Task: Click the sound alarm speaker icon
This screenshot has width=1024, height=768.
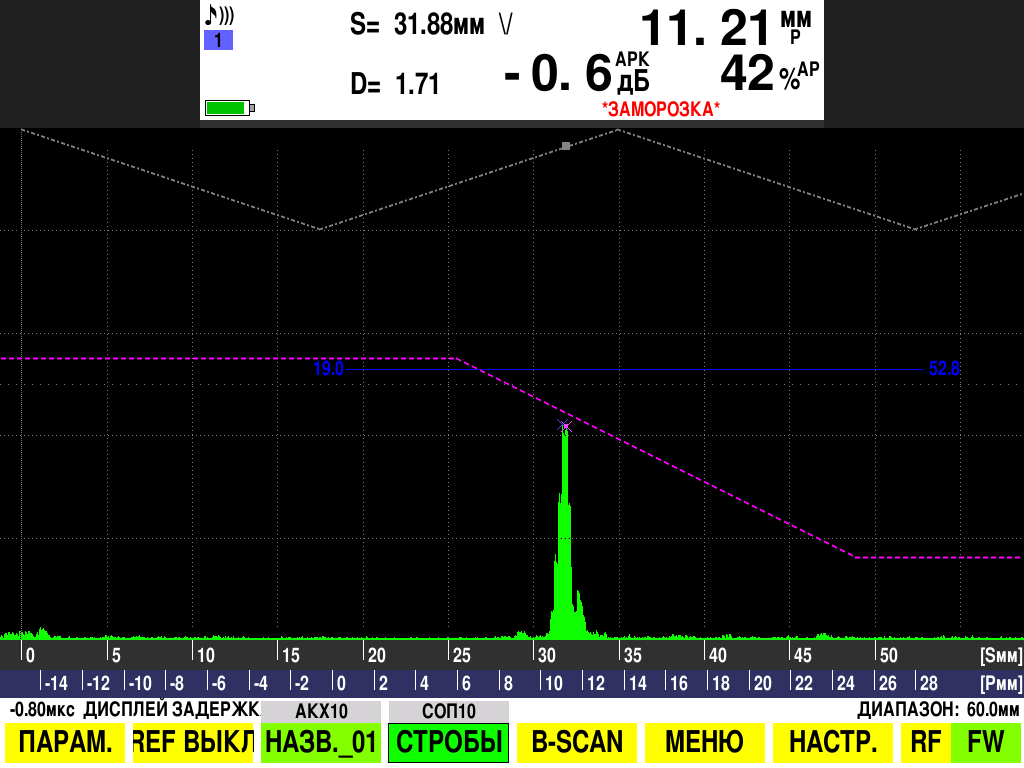Action: pyautogui.click(x=219, y=16)
